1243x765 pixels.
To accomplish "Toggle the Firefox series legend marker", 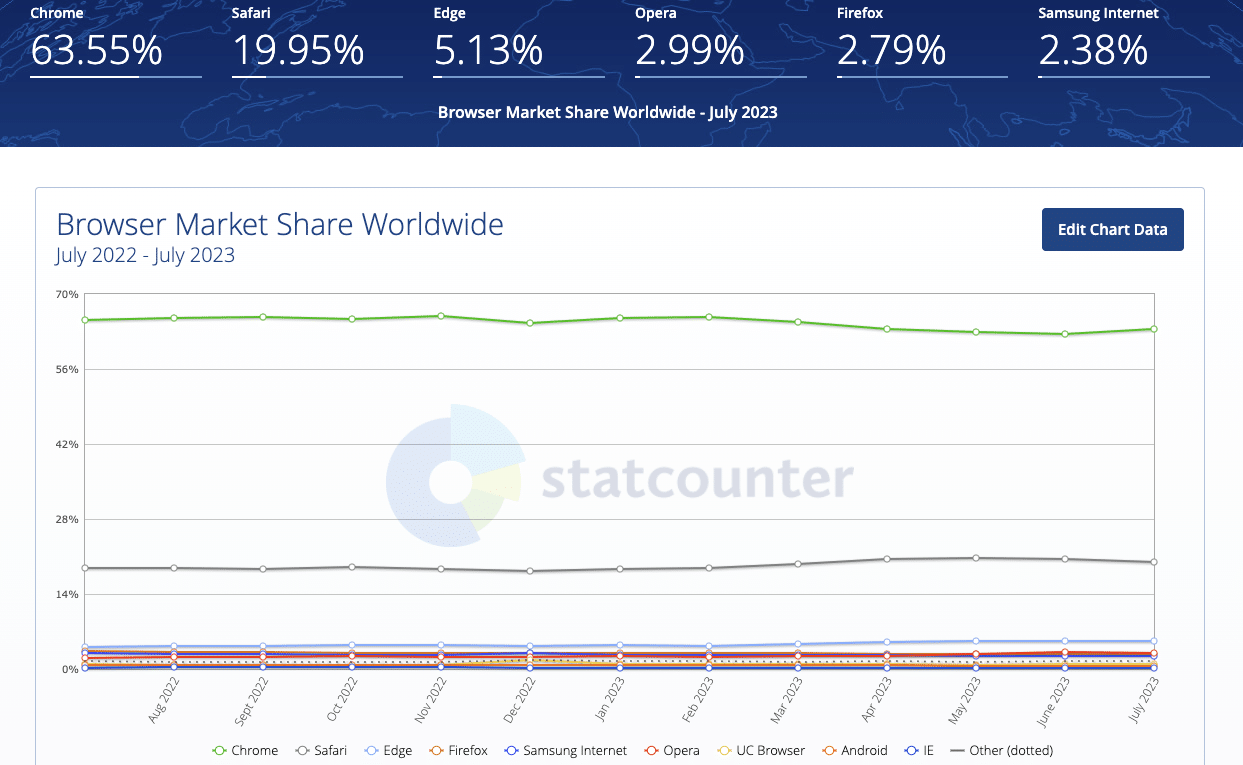I will coord(436,750).
